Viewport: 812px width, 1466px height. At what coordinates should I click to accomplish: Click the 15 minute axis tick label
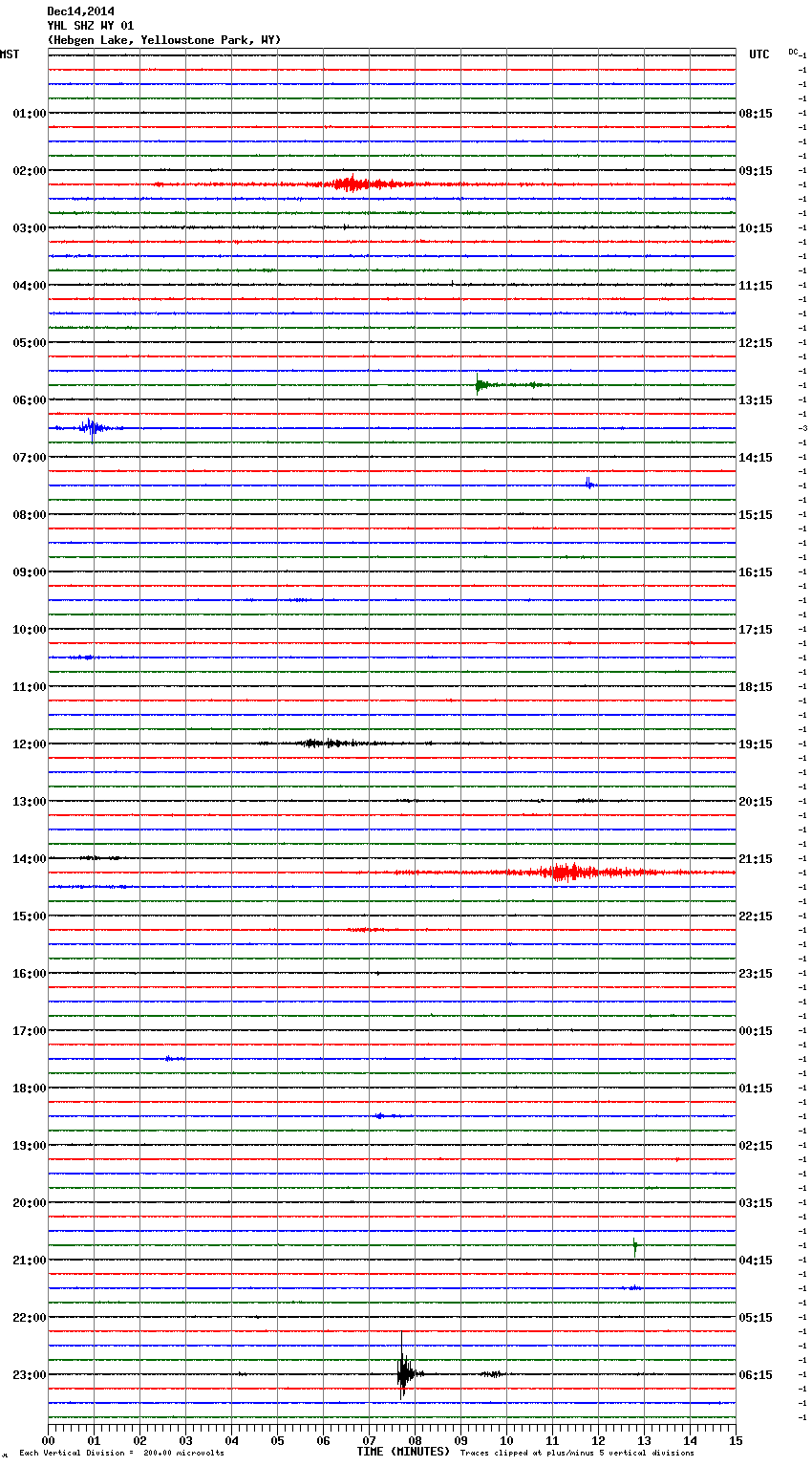click(x=736, y=1440)
